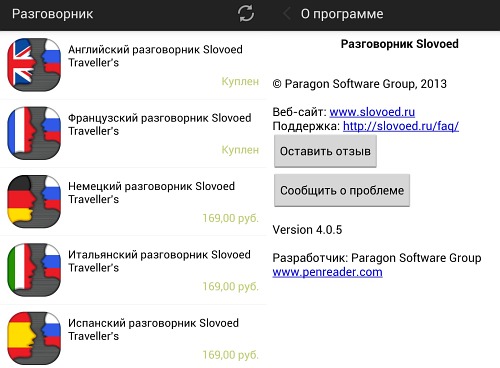
Task: Open the German phrasebook flag icon
Action: pyautogui.click(x=34, y=201)
